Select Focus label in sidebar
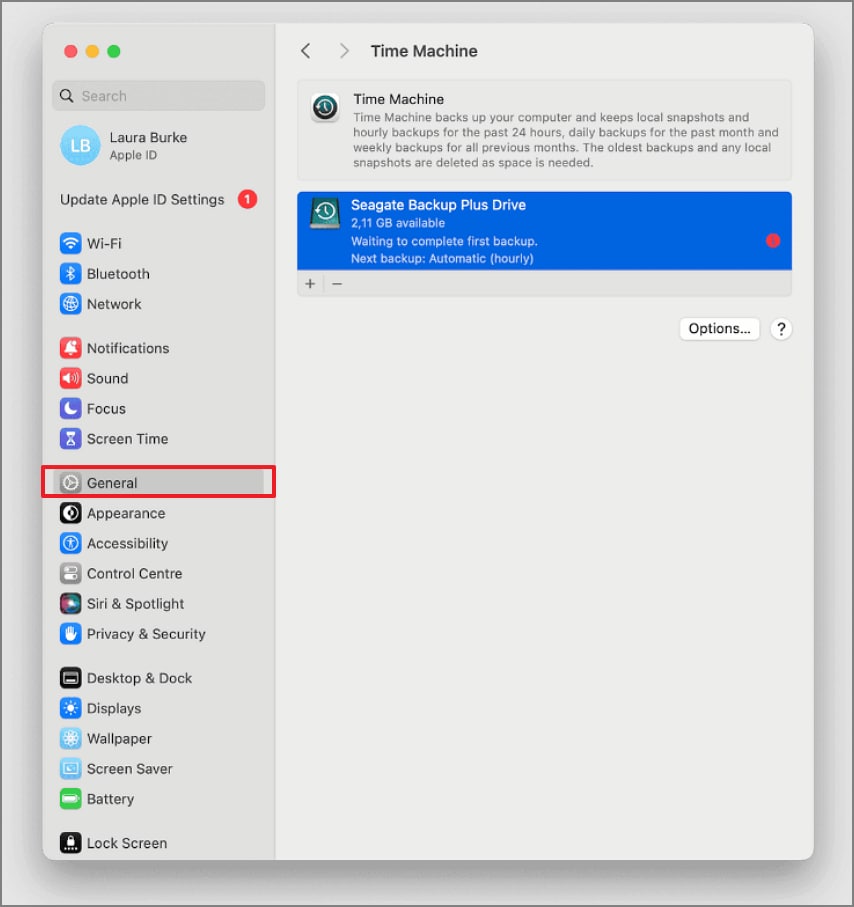 106,409
